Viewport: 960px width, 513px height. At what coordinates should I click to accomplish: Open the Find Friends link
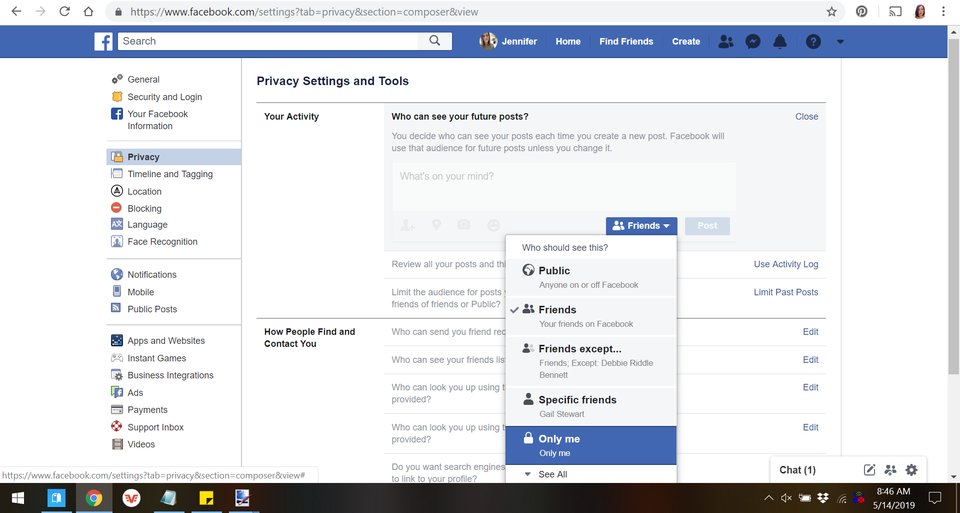pyautogui.click(x=626, y=42)
